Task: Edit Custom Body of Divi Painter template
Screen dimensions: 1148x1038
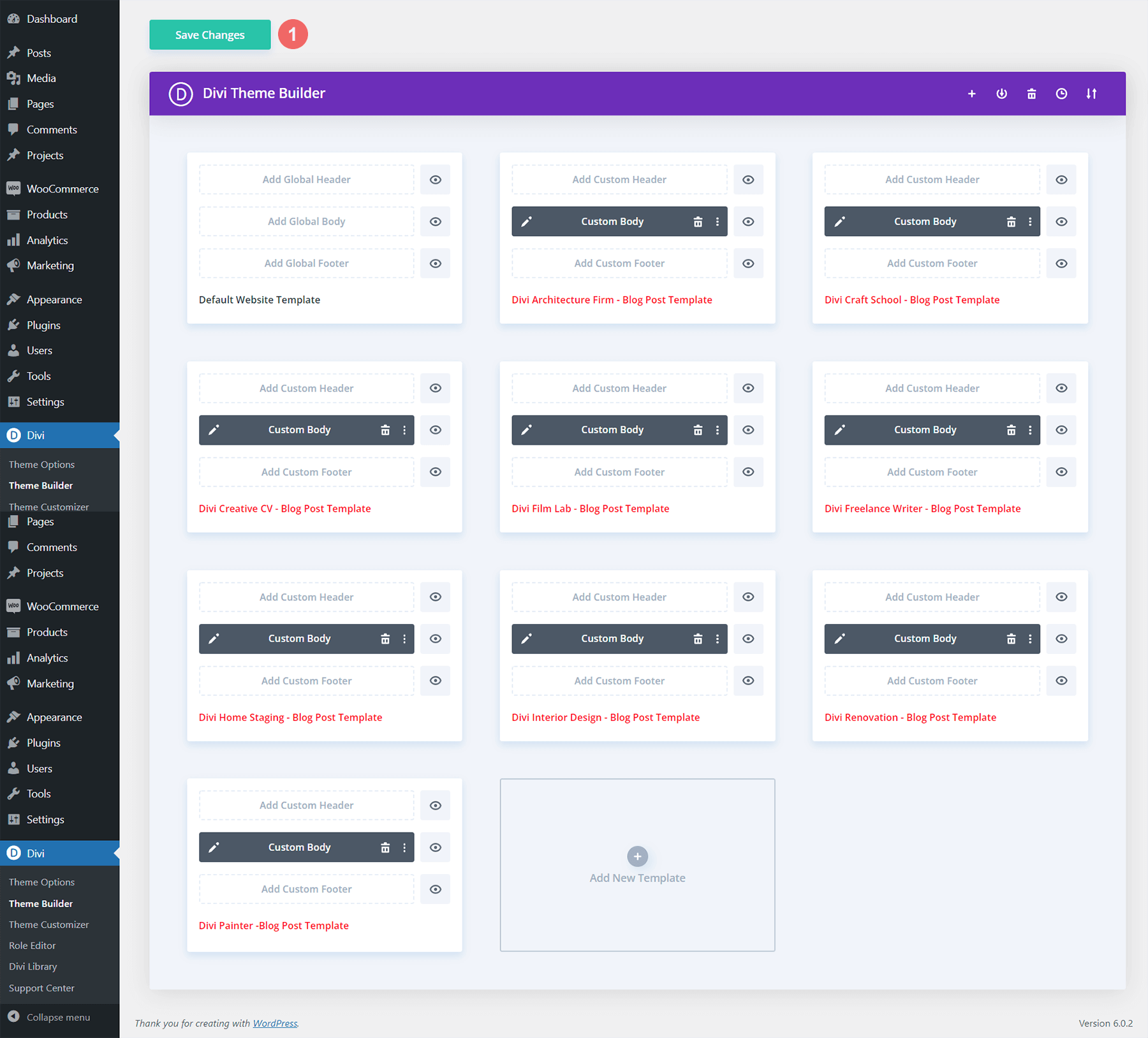Action: (214, 847)
